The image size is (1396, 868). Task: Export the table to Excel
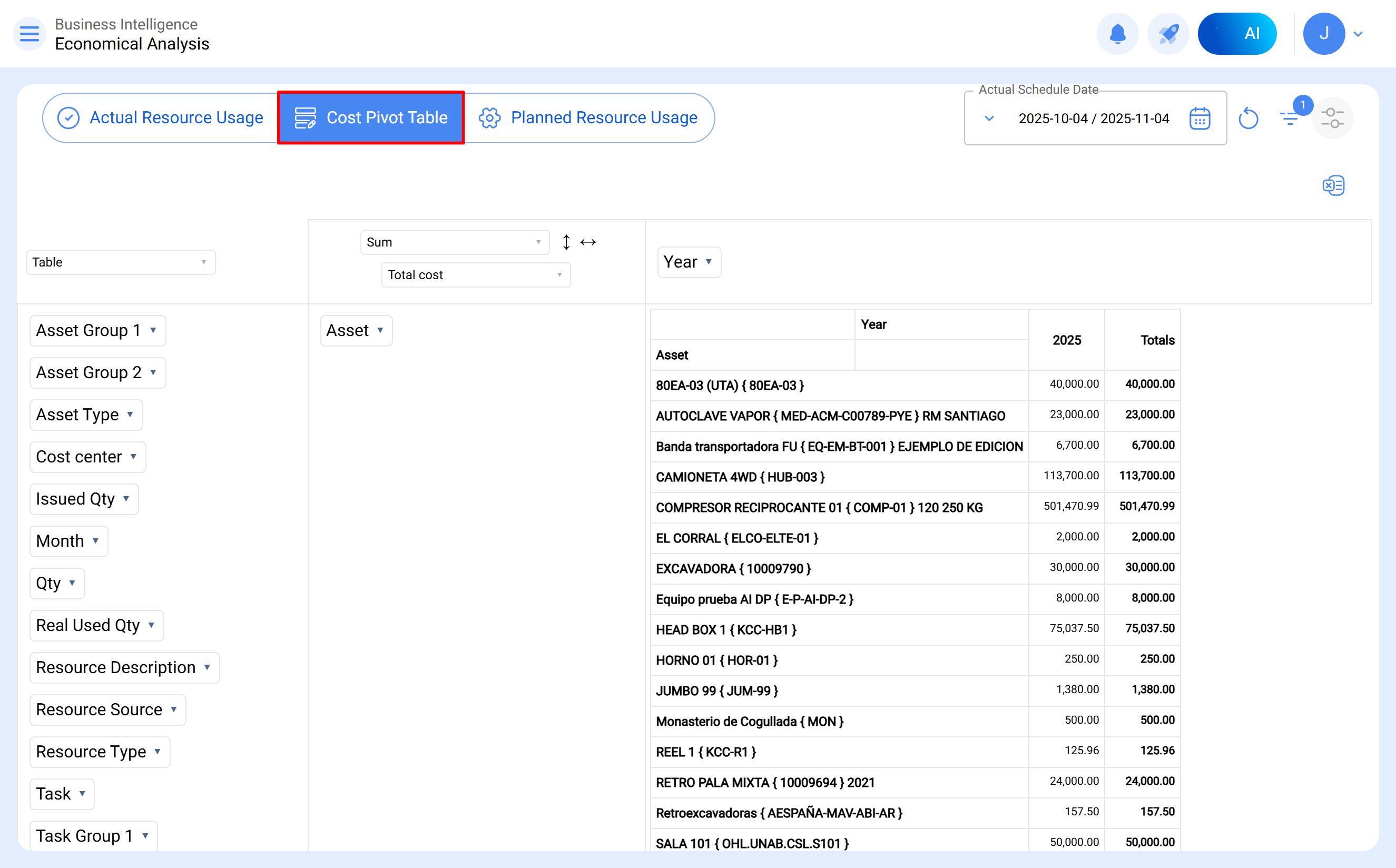pos(1333,185)
